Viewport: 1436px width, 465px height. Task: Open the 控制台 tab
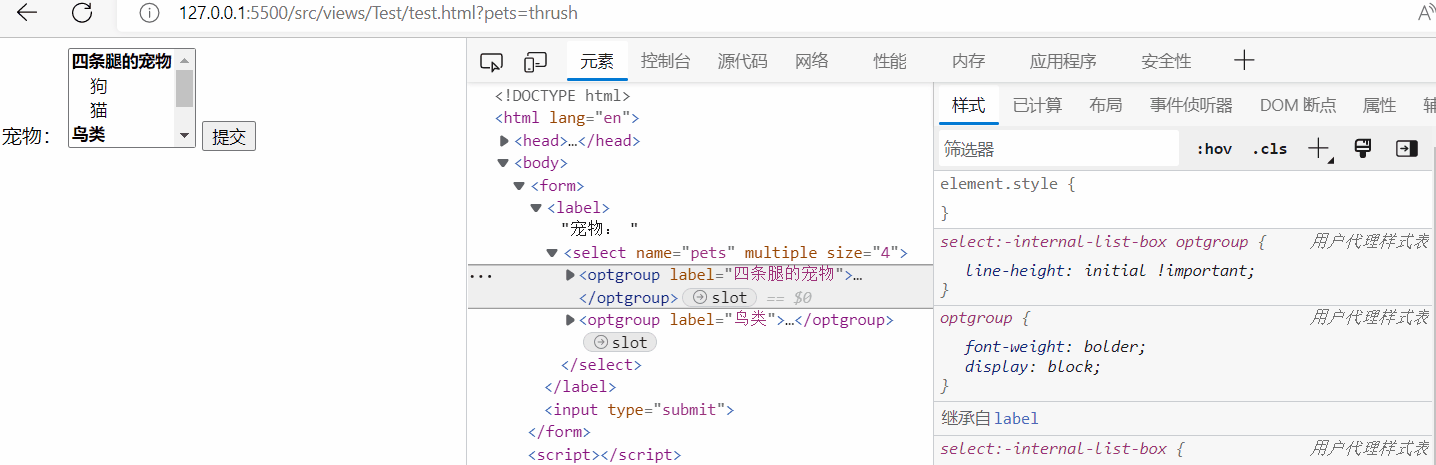[666, 61]
